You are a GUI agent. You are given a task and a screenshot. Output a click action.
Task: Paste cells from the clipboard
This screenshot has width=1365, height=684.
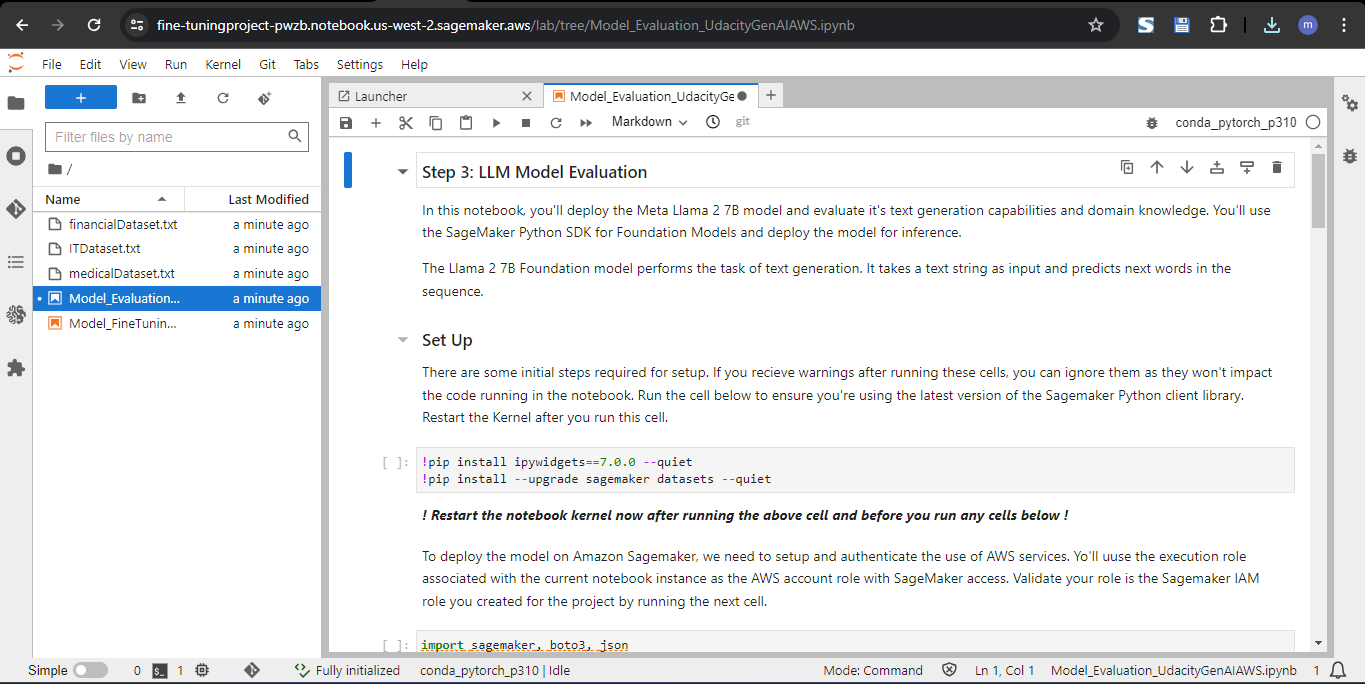465,122
